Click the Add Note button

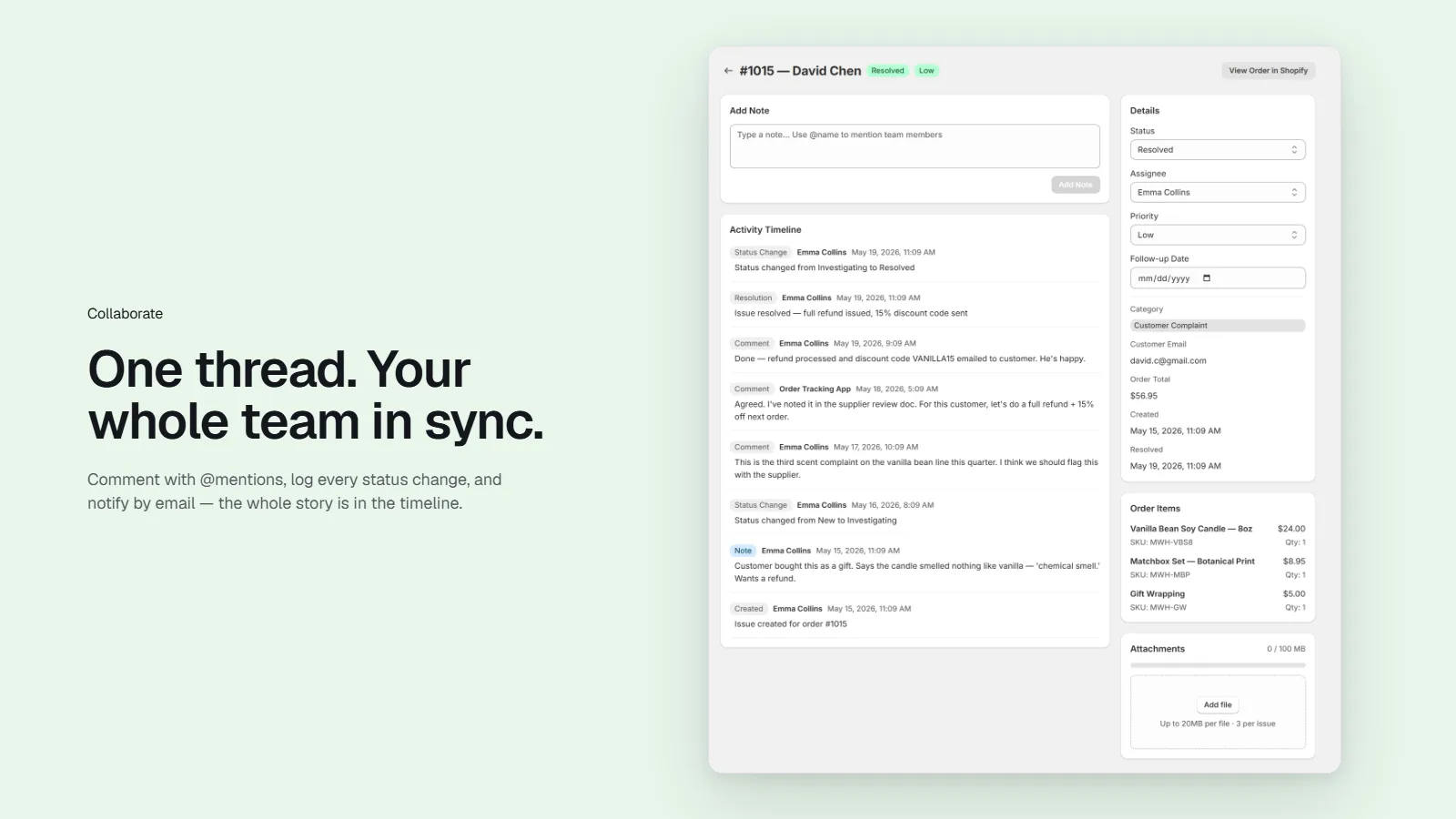coord(1076,185)
